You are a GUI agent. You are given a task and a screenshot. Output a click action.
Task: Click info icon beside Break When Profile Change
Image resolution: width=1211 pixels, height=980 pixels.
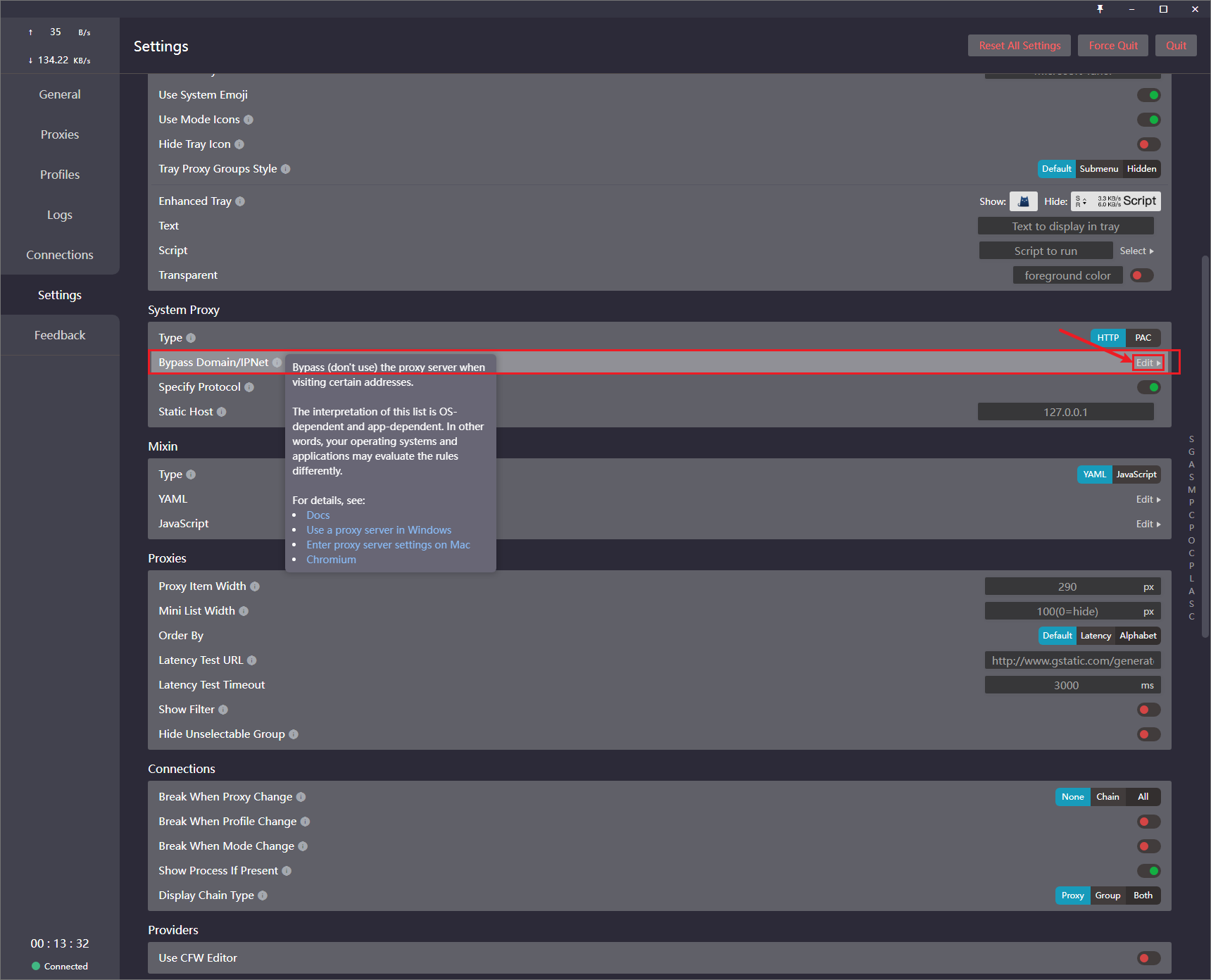pos(305,822)
